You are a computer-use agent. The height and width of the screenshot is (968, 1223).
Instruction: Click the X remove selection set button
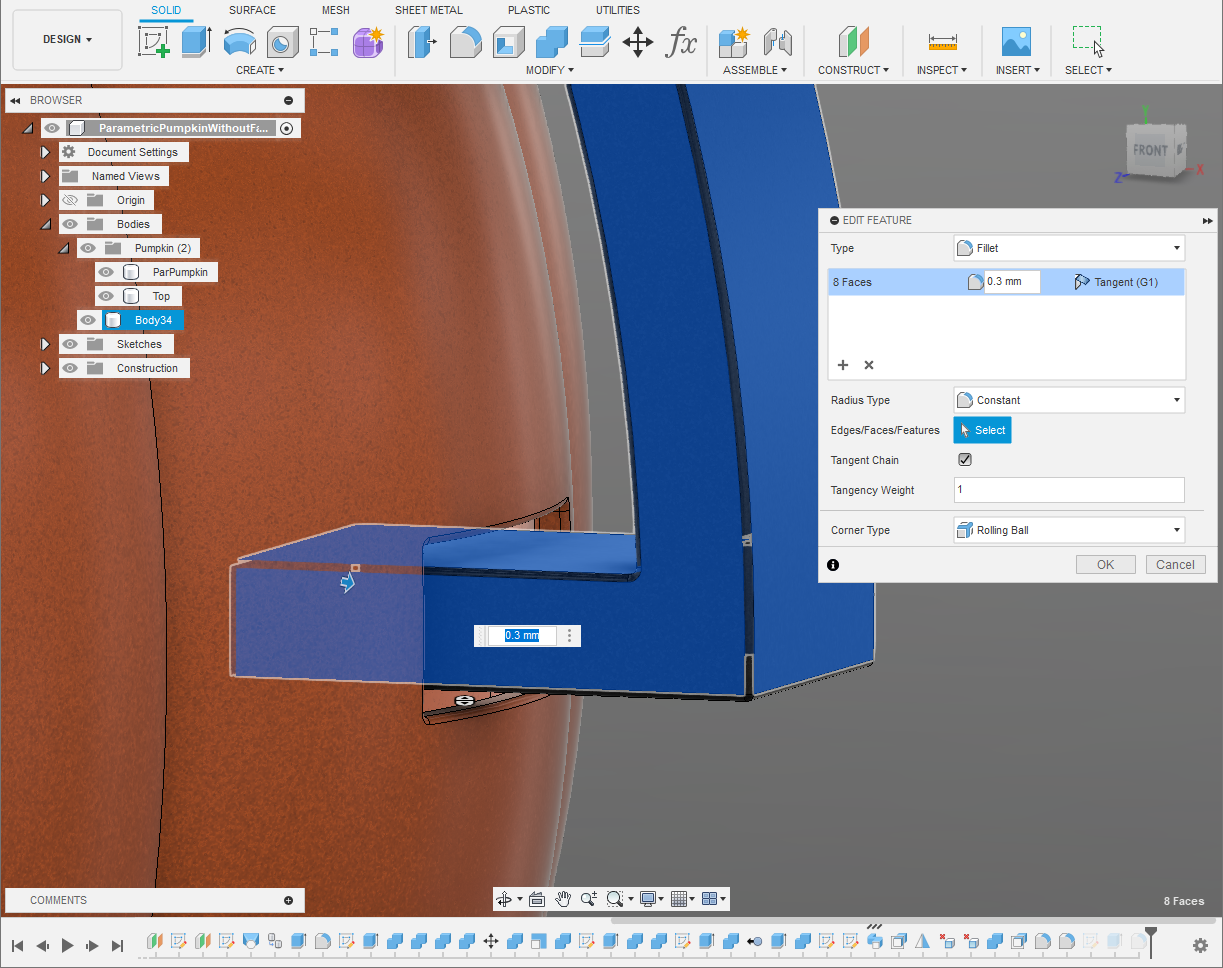(x=869, y=365)
